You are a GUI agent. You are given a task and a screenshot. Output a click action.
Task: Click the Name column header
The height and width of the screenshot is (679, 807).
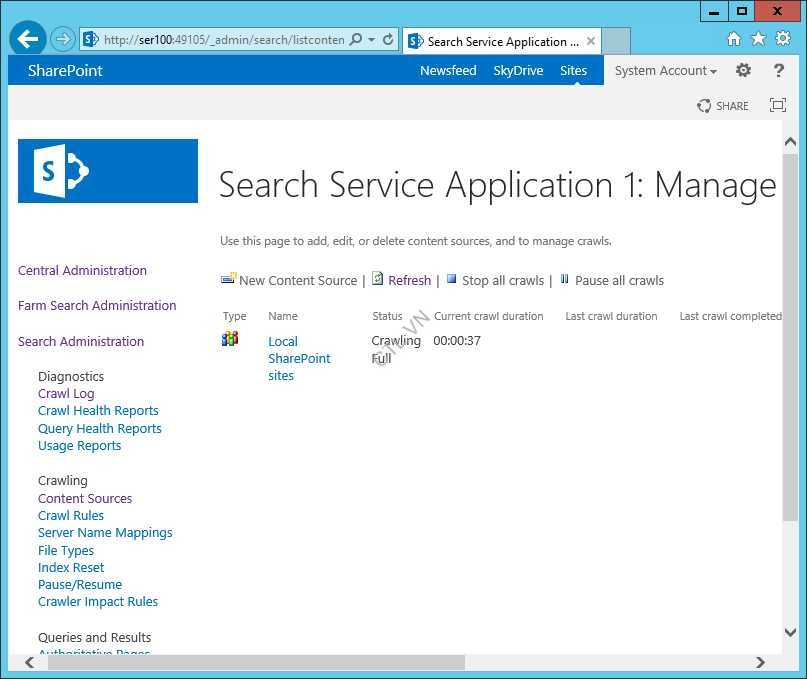click(283, 316)
